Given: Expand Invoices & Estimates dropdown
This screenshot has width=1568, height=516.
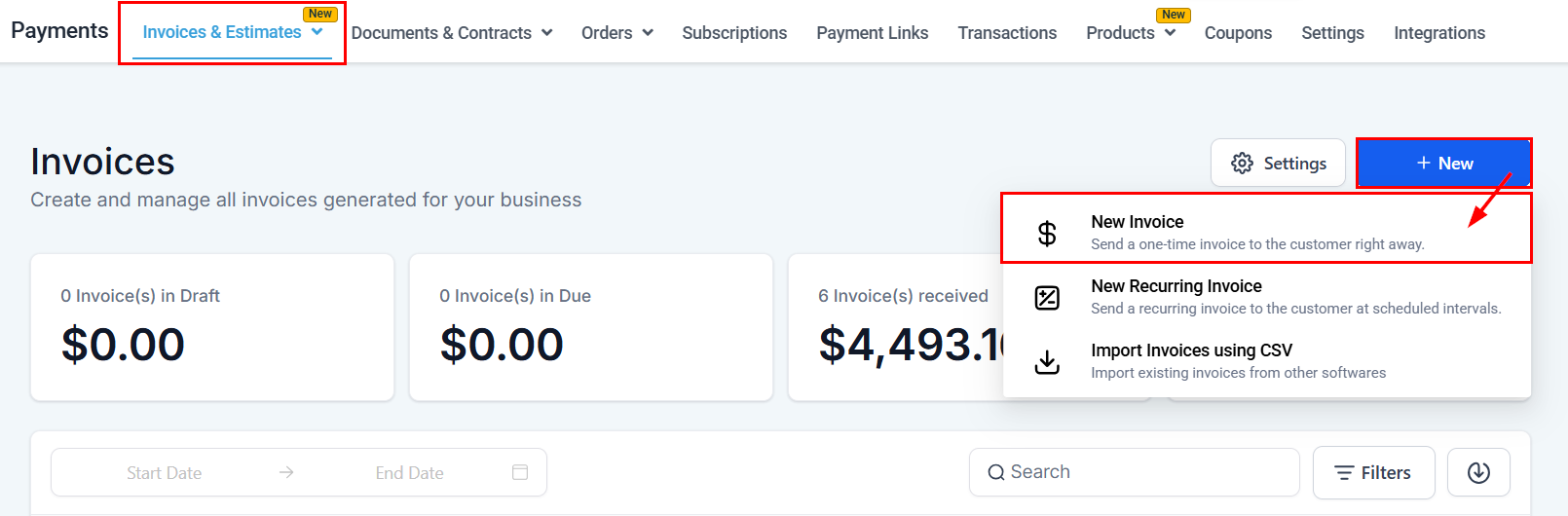Looking at the screenshot, I should point(317,32).
